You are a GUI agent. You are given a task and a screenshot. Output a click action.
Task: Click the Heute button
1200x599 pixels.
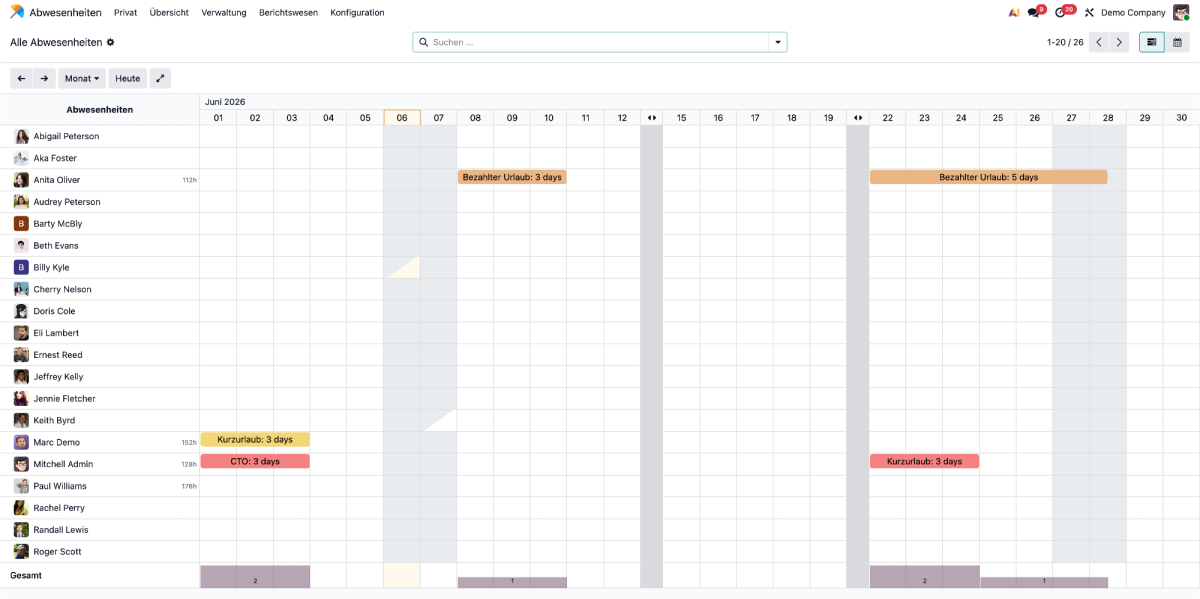128,78
